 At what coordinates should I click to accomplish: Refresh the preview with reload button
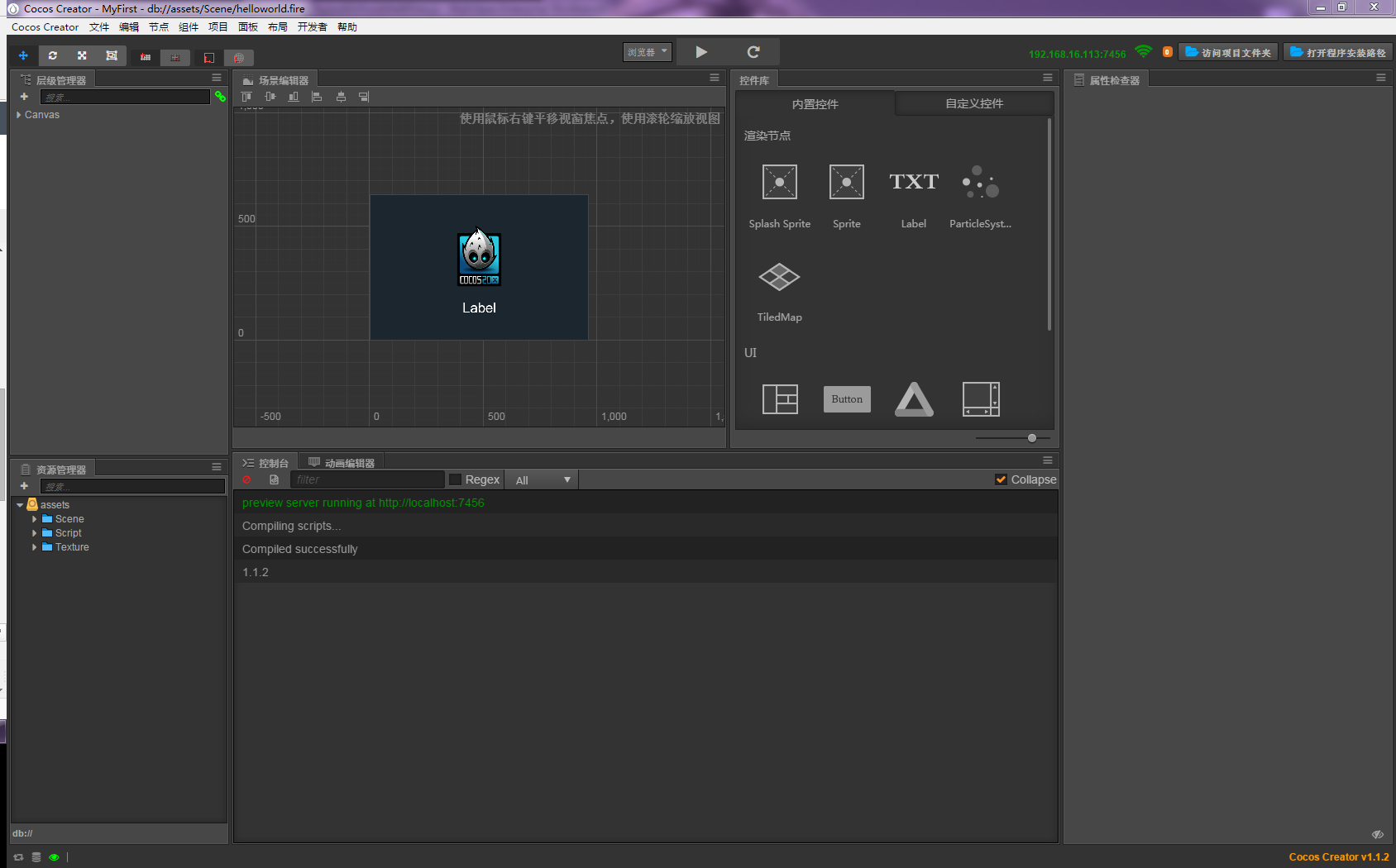753,51
